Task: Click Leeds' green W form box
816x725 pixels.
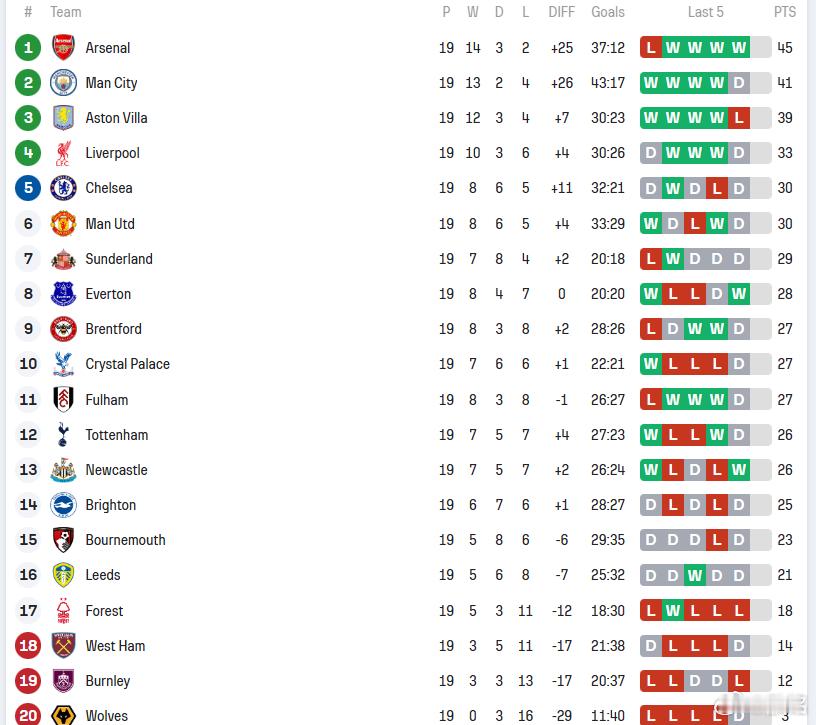Action: 695,575
